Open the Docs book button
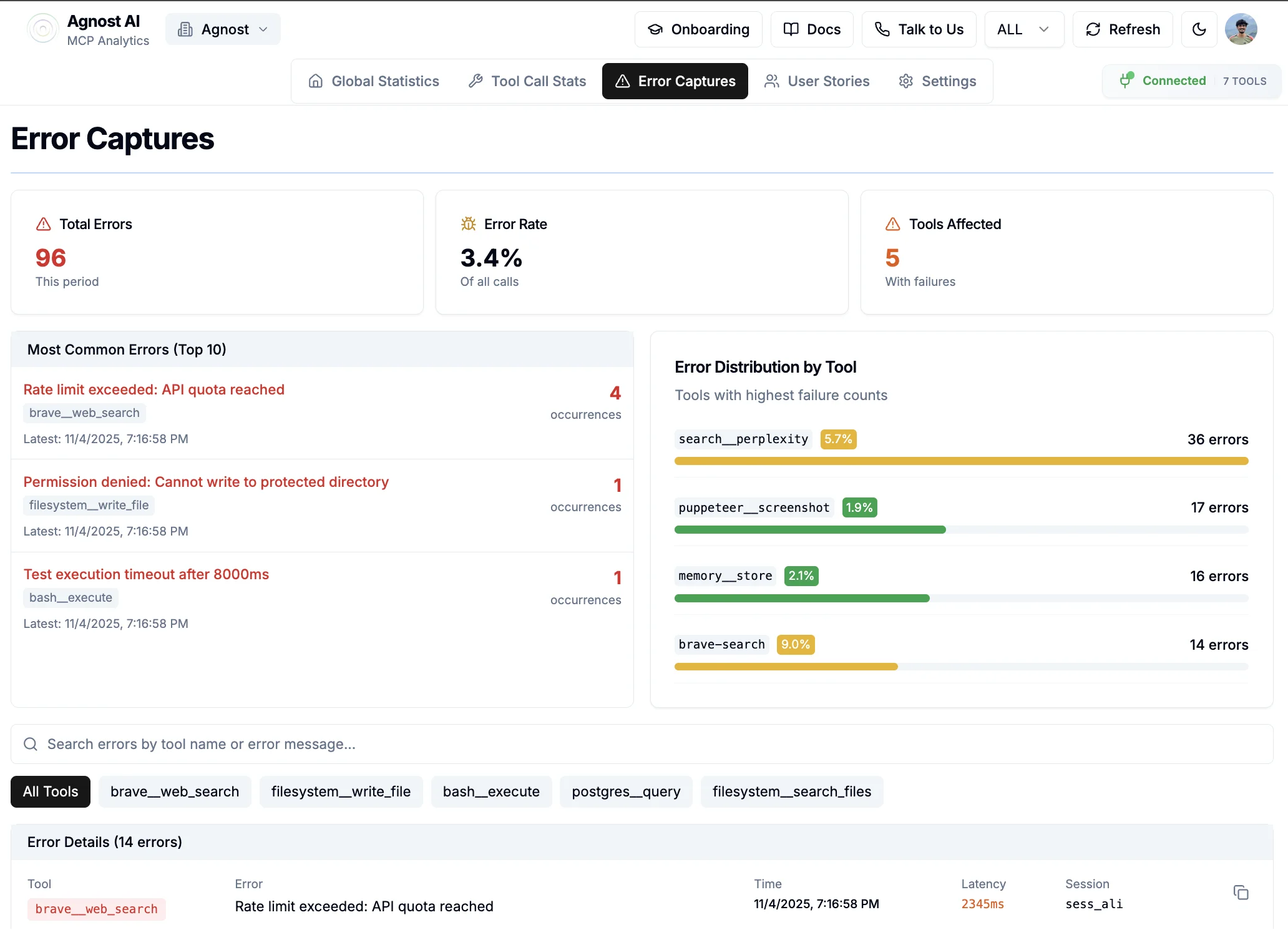 812,29
